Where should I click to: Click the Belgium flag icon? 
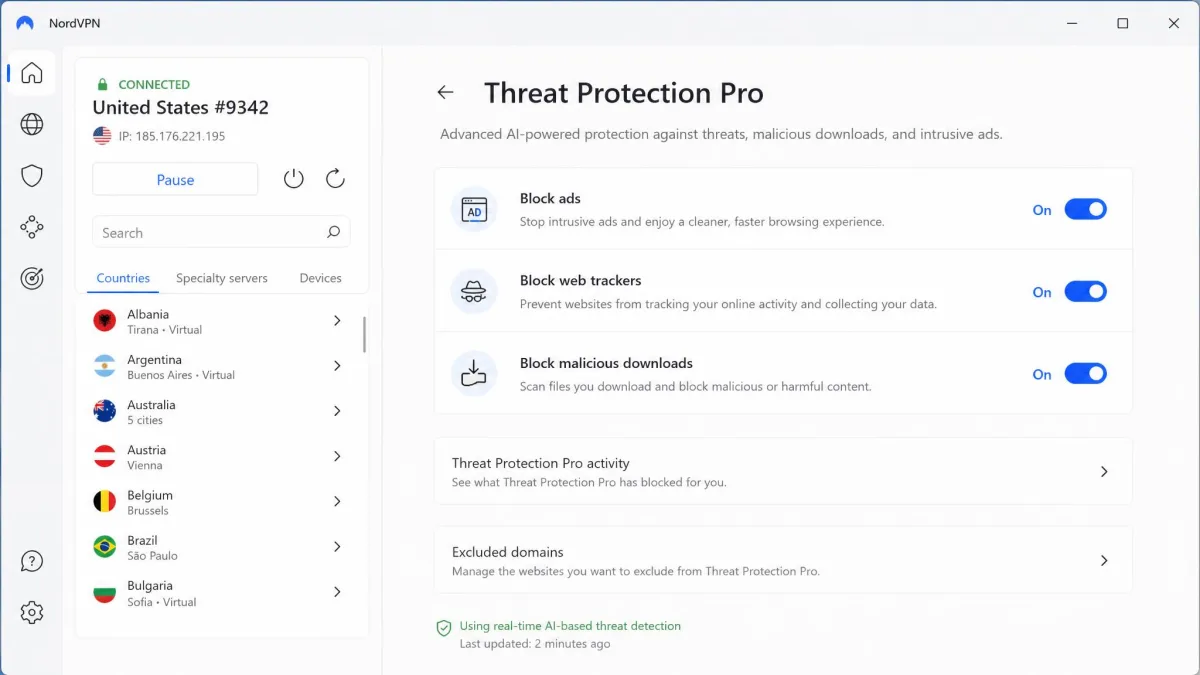pos(105,501)
